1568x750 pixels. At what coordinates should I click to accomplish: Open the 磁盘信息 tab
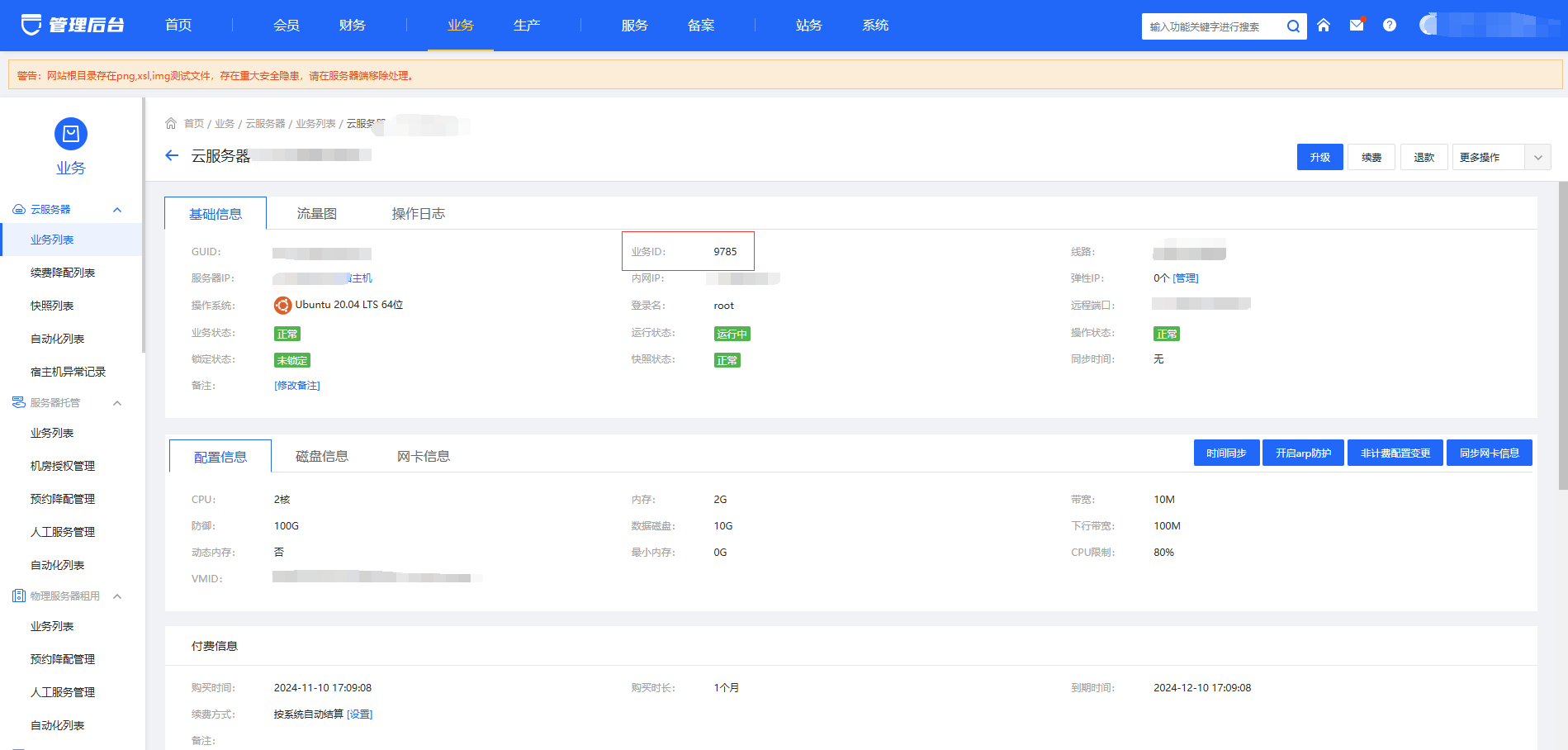(x=322, y=457)
